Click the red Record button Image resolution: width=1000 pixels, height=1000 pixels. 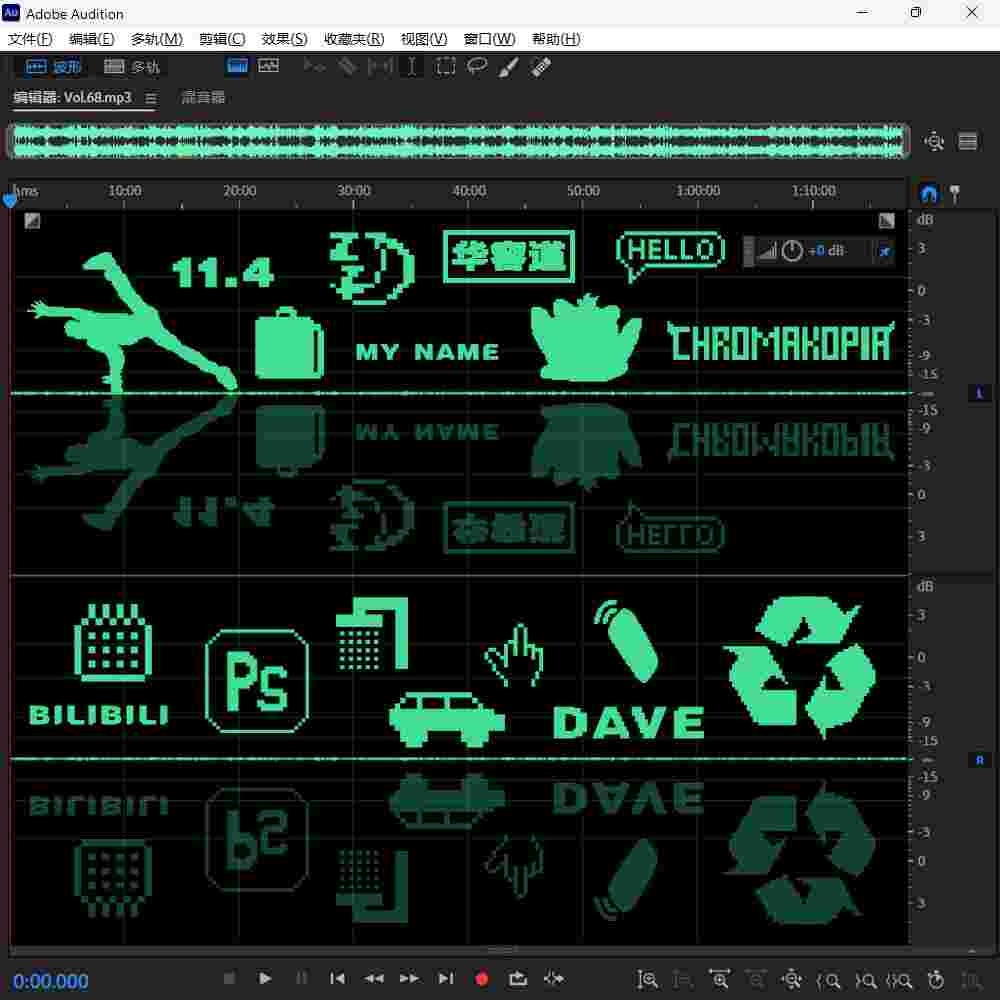tap(482, 979)
